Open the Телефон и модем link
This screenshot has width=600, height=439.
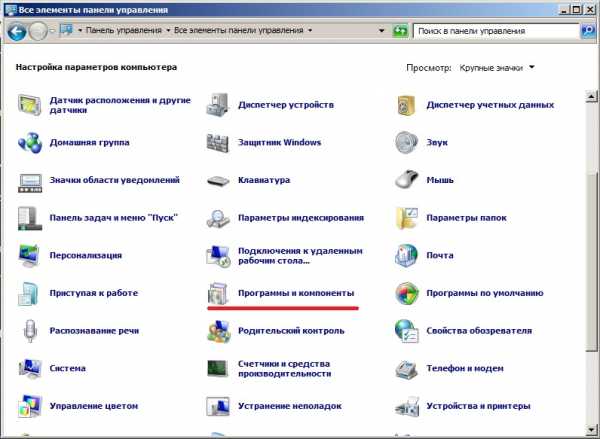point(465,368)
